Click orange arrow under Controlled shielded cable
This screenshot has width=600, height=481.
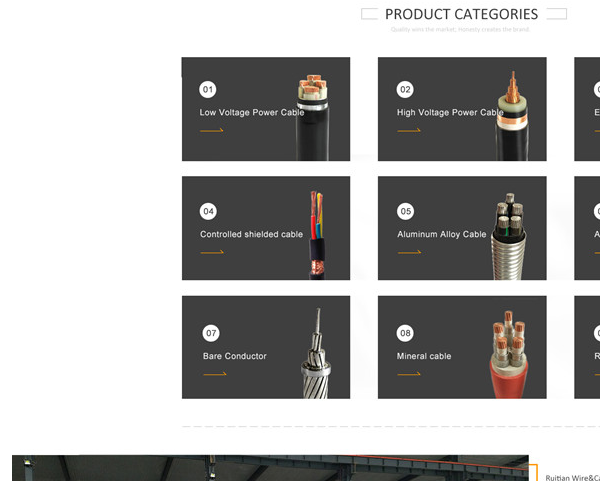(x=212, y=252)
